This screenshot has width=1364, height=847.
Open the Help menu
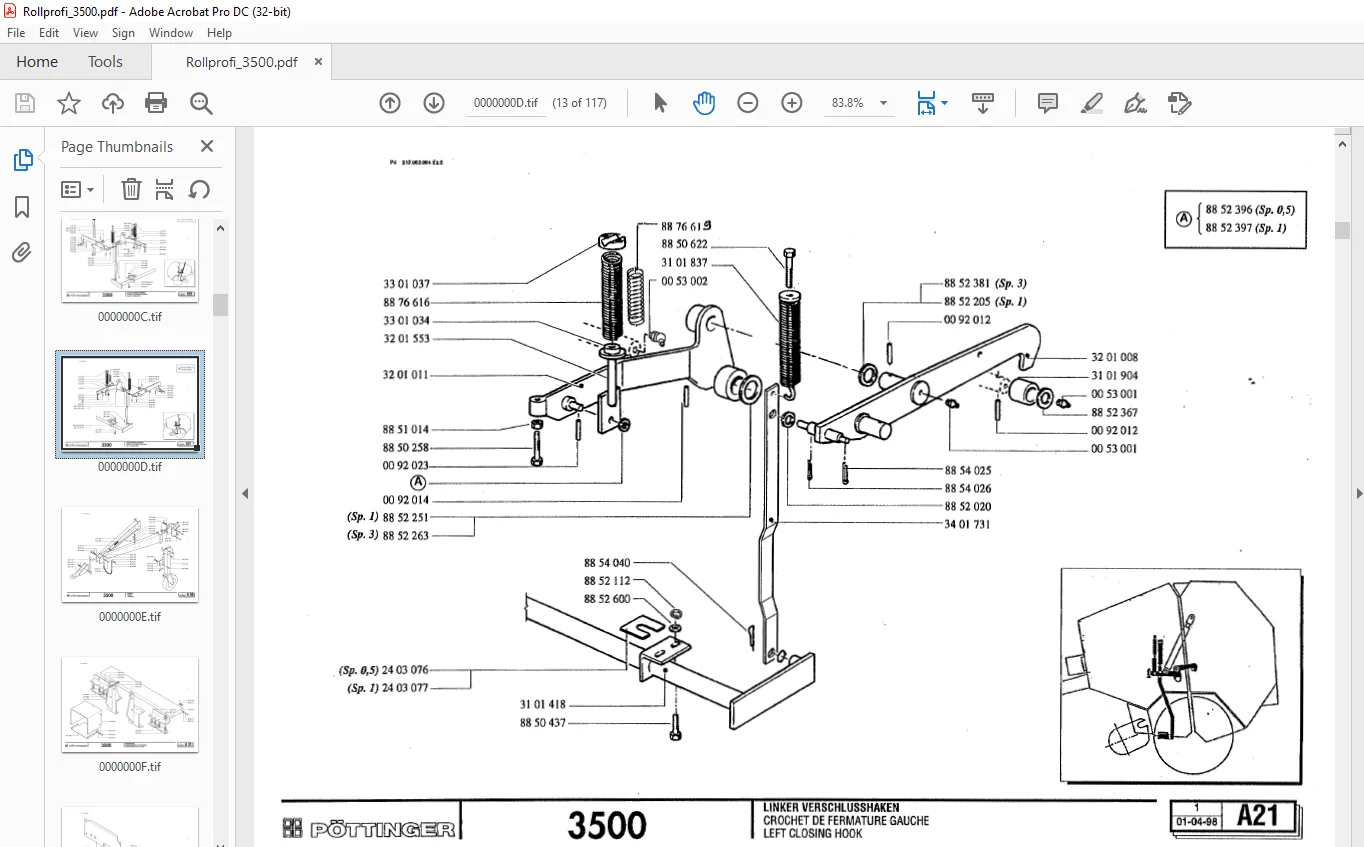[x=219, y=33]
